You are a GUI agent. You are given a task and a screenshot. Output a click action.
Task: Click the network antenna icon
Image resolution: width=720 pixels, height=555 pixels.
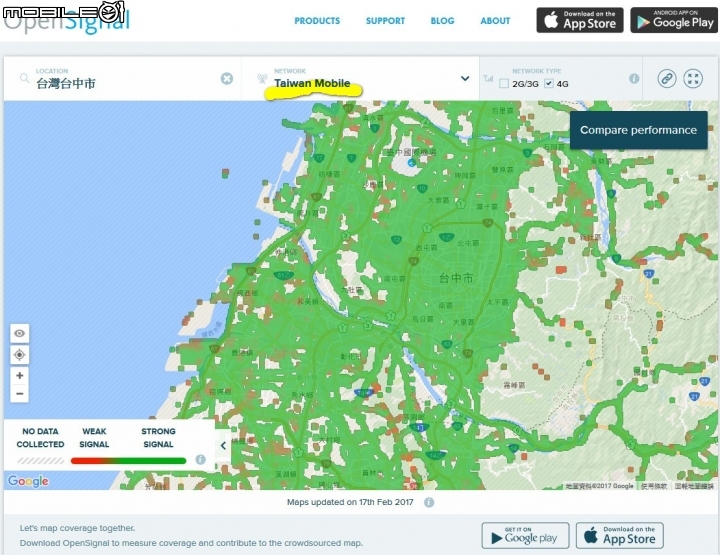point(262,78)
